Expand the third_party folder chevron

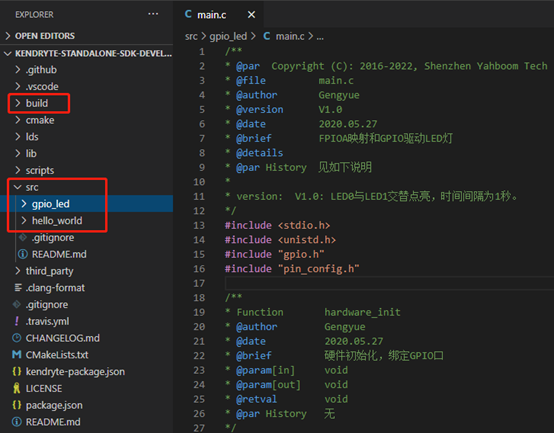click(x=18, y=271)
